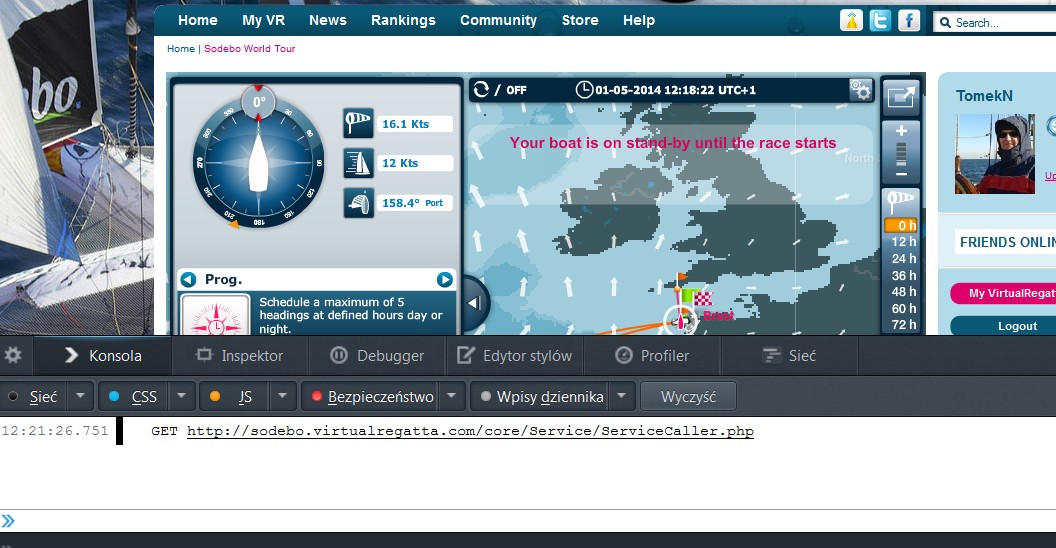Screen dimensions: 1056x548
Task: Switch to the Konsola tab
Action: (102, 355)
